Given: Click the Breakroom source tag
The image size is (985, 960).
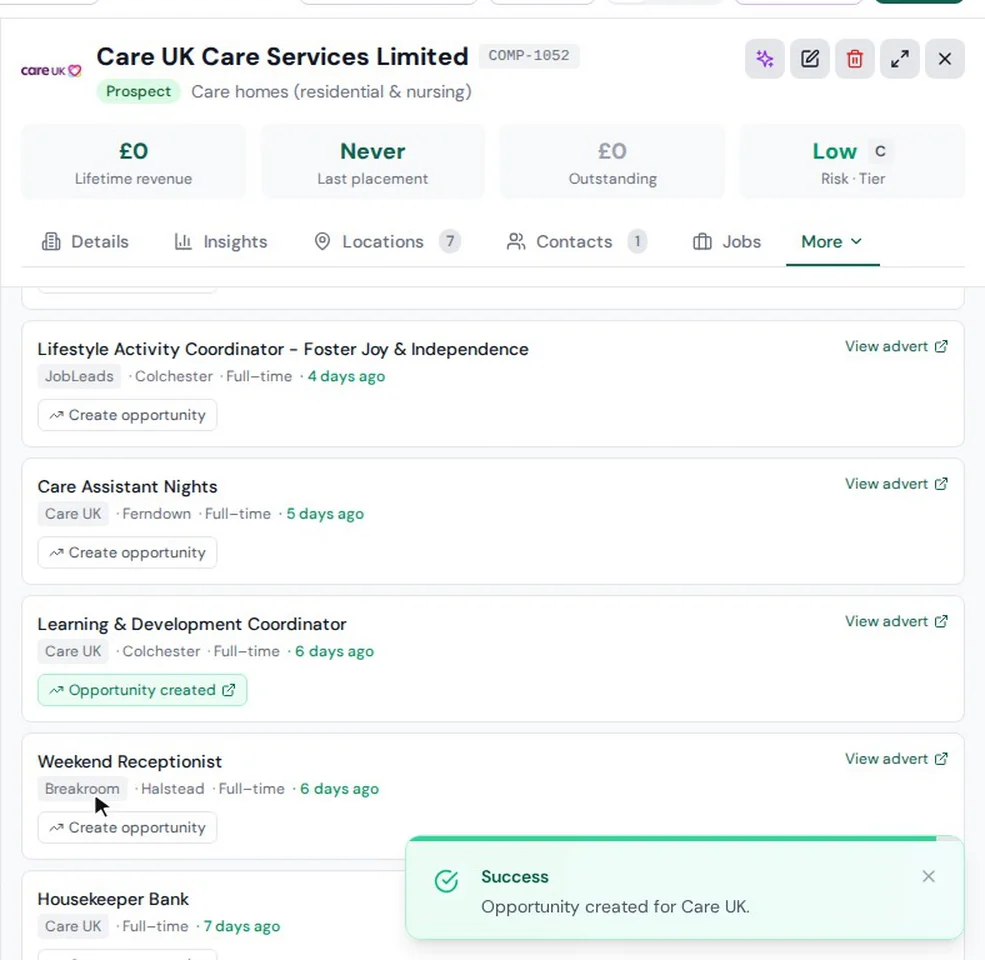Looking at the screenshot, I should [x=82, y=789].
